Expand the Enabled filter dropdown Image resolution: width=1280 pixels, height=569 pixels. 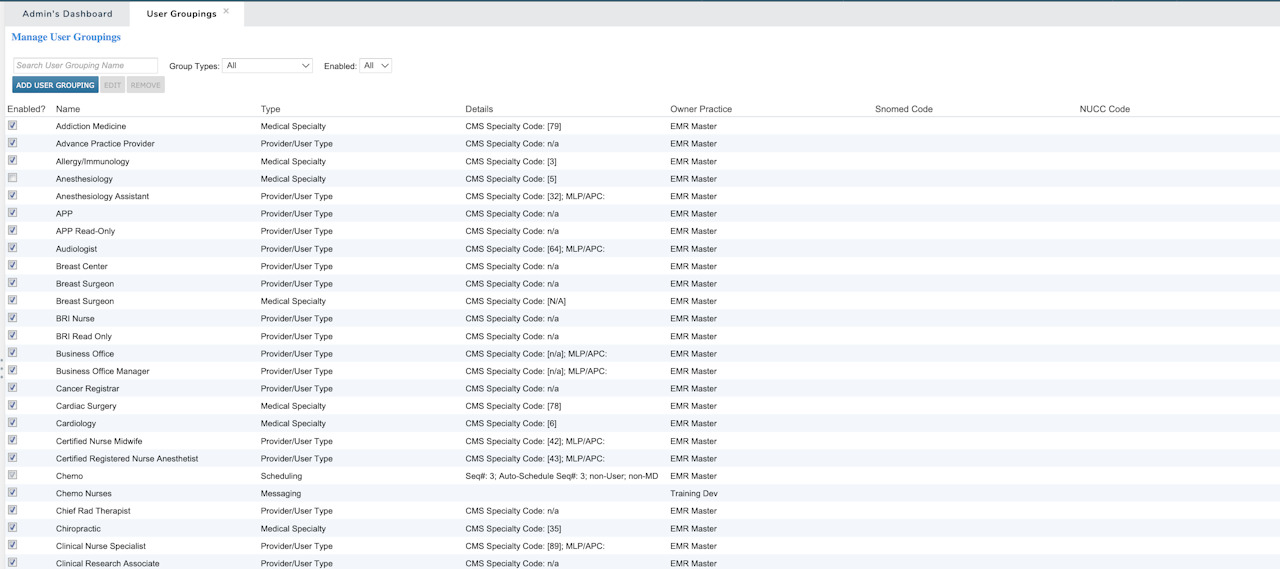[x=375, y=66]
